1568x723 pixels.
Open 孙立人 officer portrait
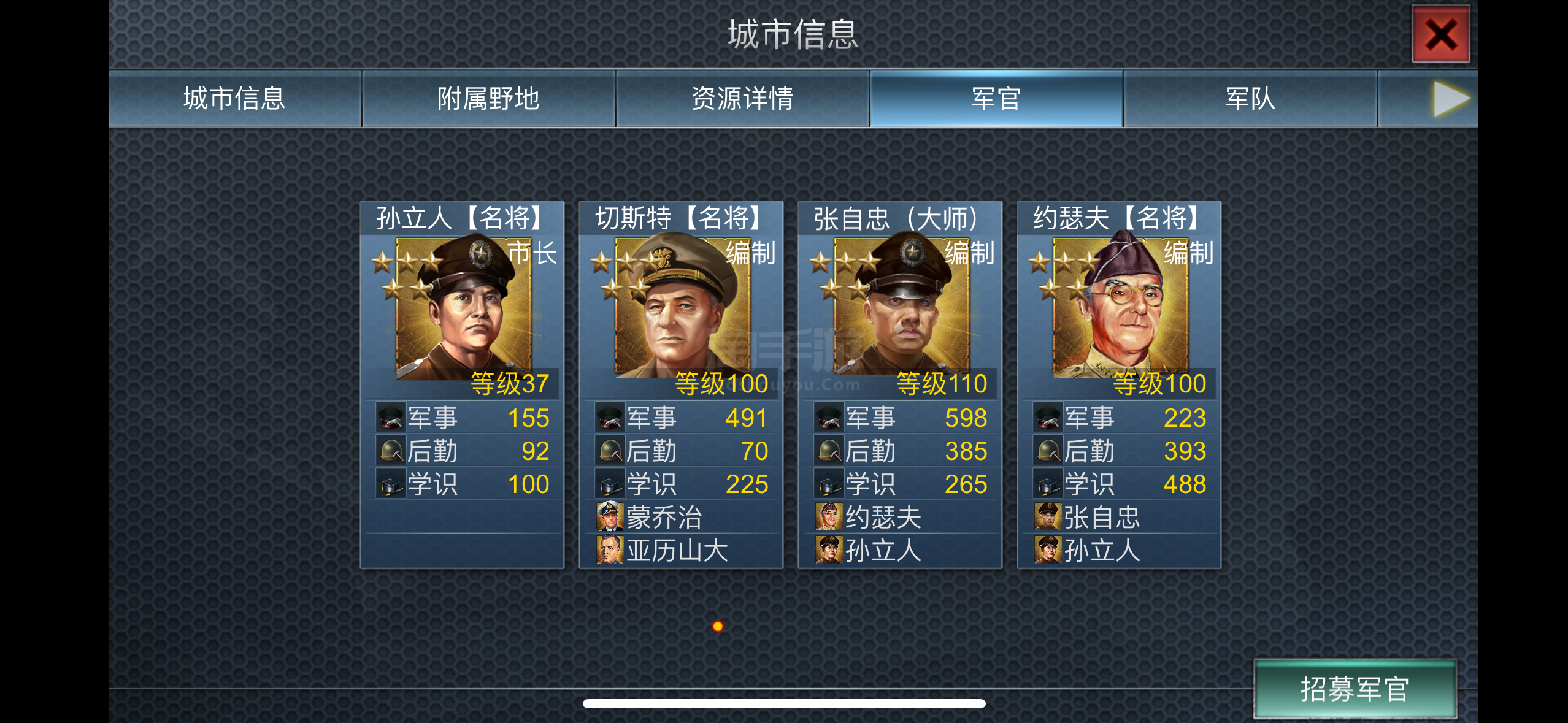(x=464, y=308)
